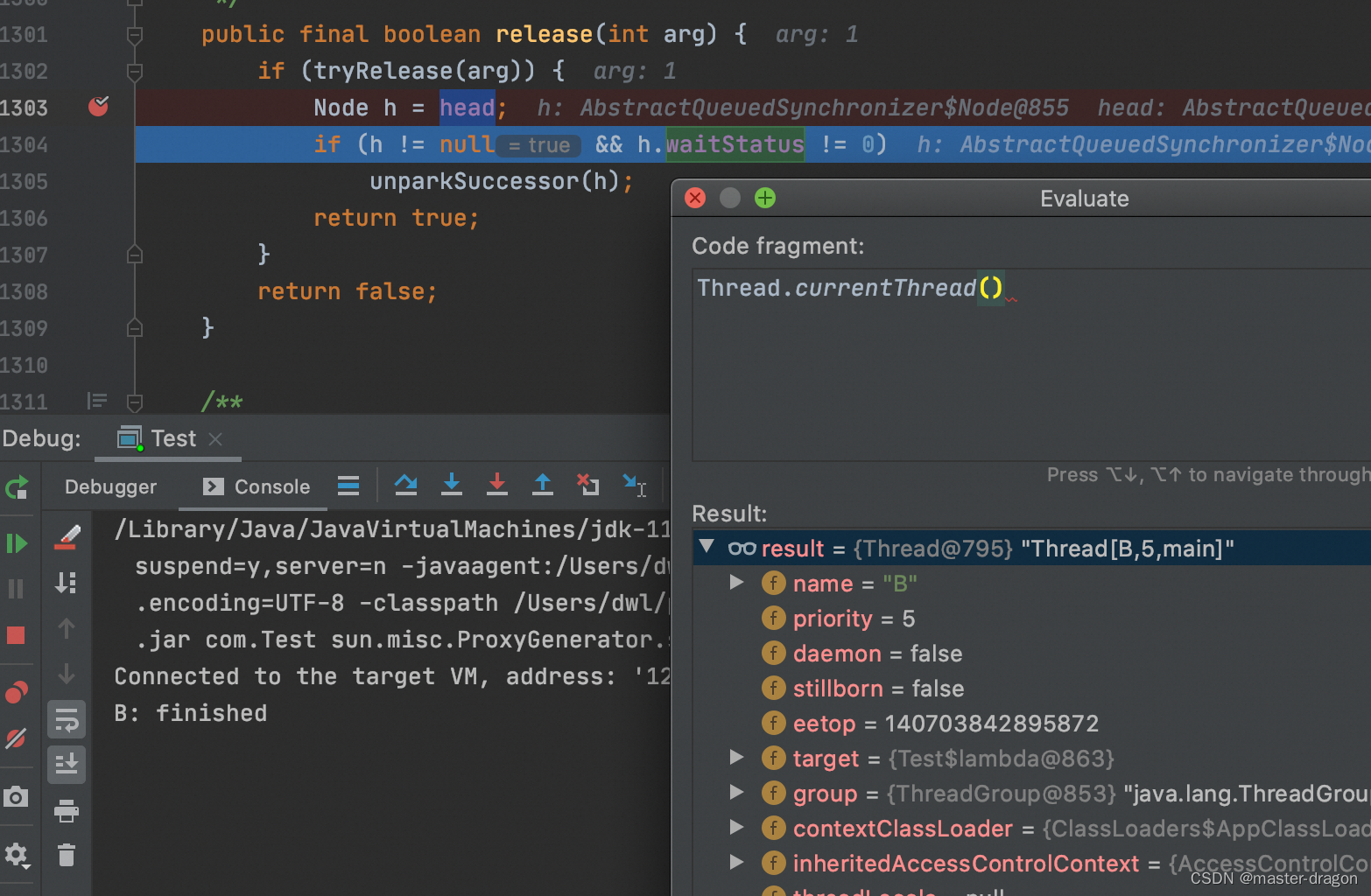Clear all console output

(x=67, y=536)
